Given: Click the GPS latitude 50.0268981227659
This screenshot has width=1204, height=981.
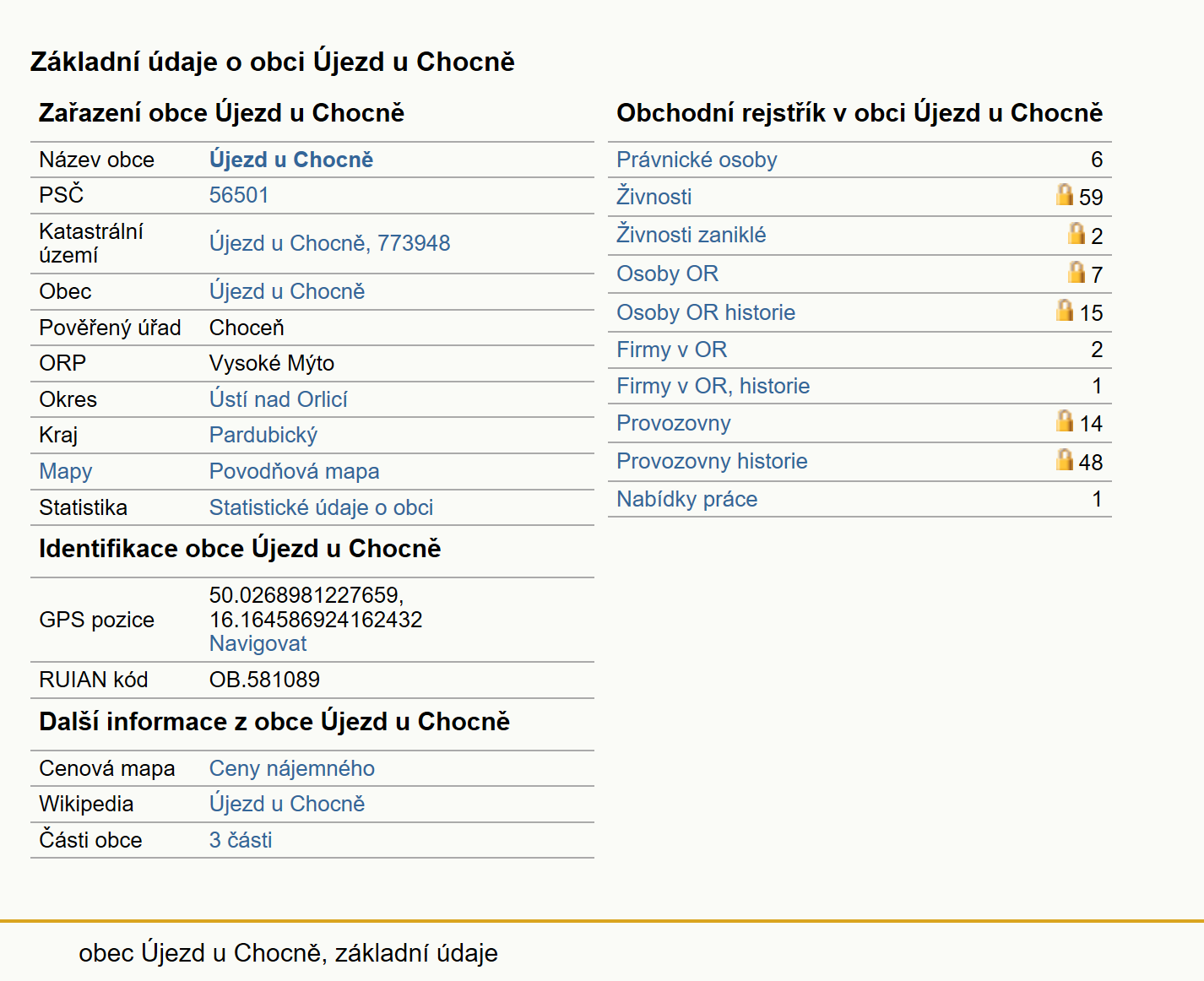Looking at the screenshot, I should click(x=306, y=595).
